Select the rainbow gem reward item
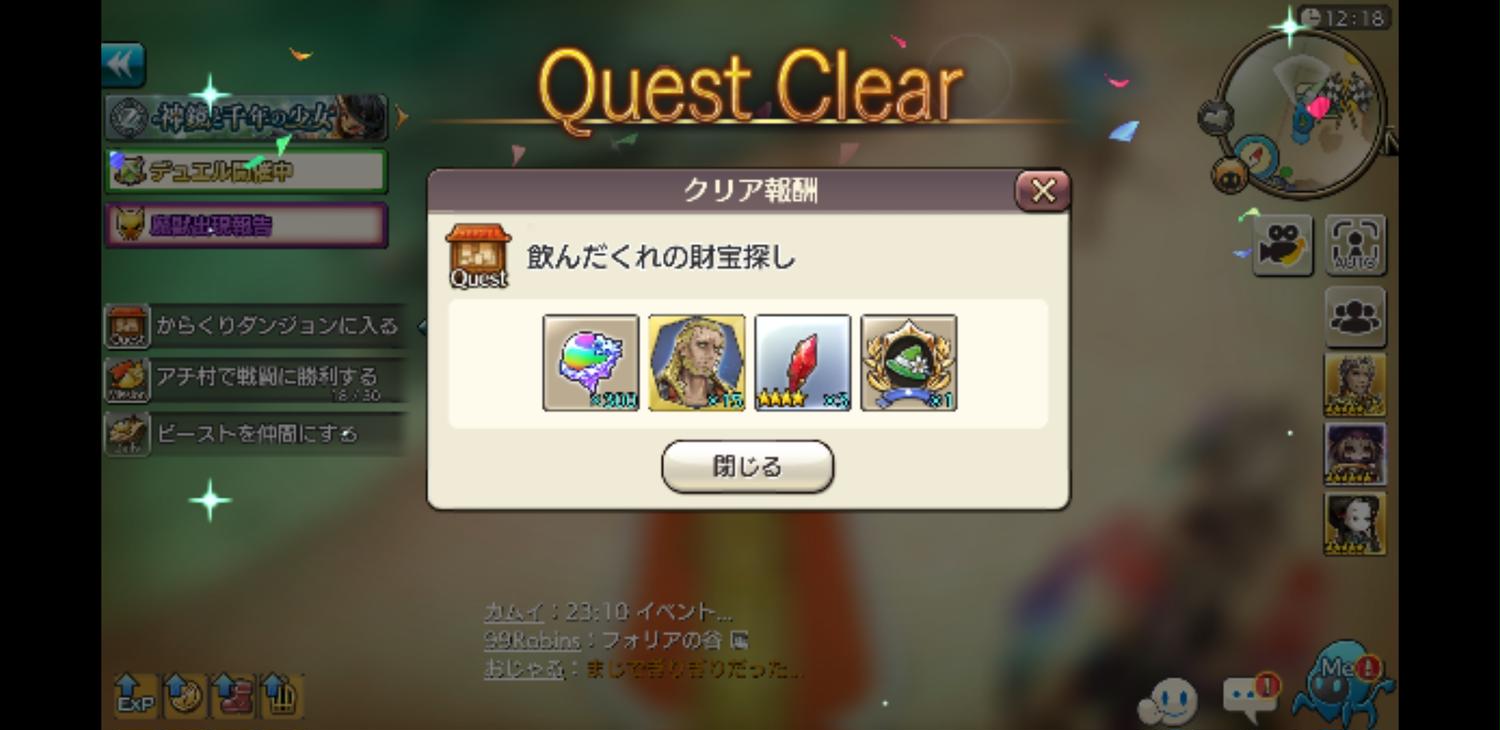1500x730 pixels. (591, 363)
